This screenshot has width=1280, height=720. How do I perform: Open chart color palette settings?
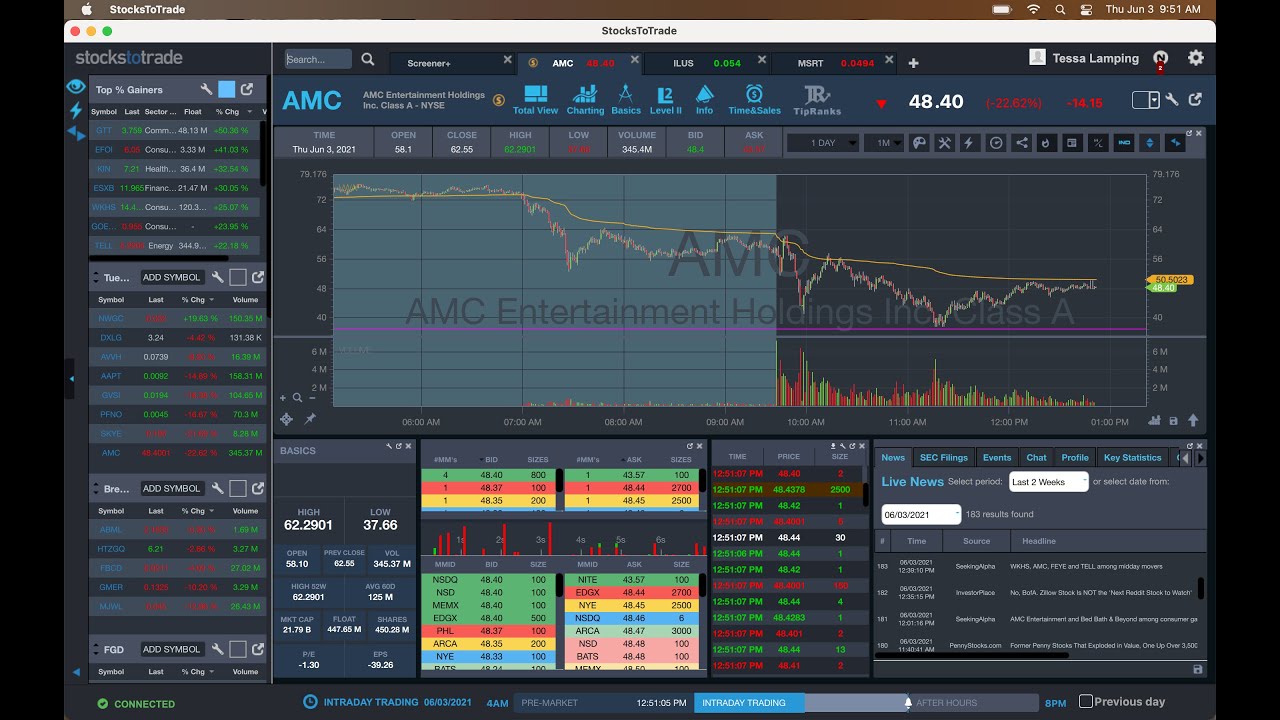point(920,143)
